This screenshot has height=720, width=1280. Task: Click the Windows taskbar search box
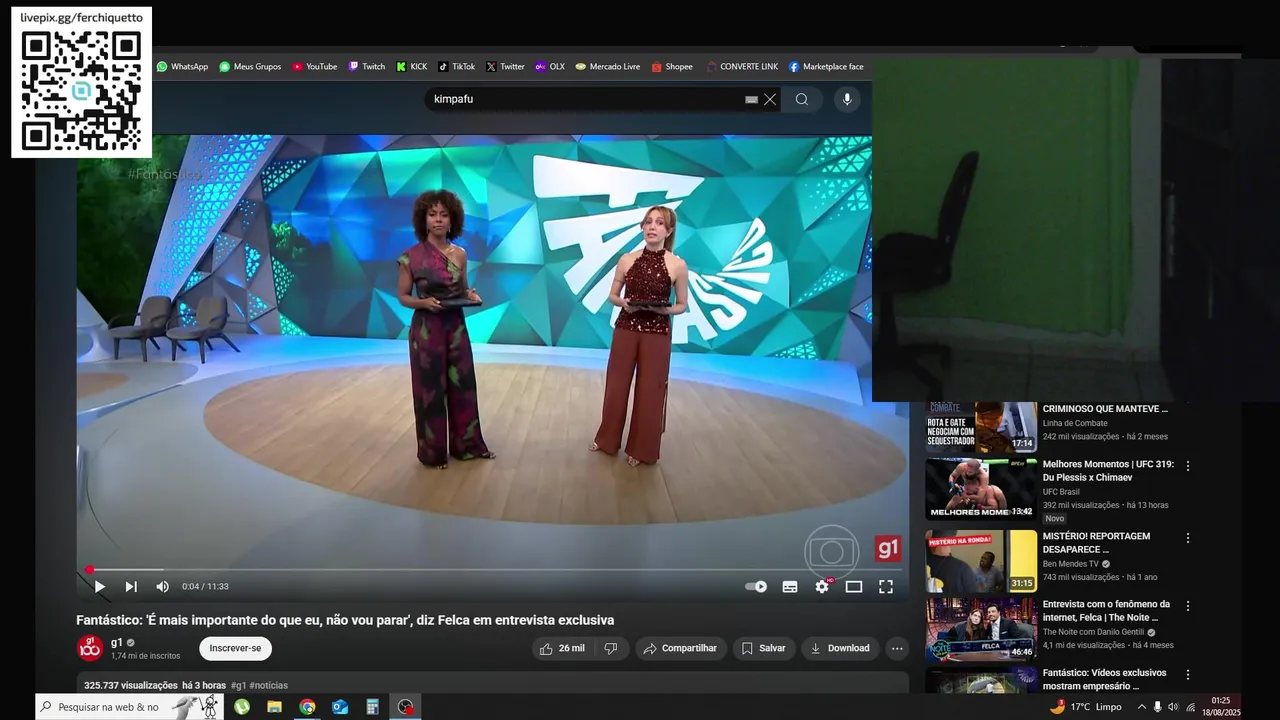130,707
